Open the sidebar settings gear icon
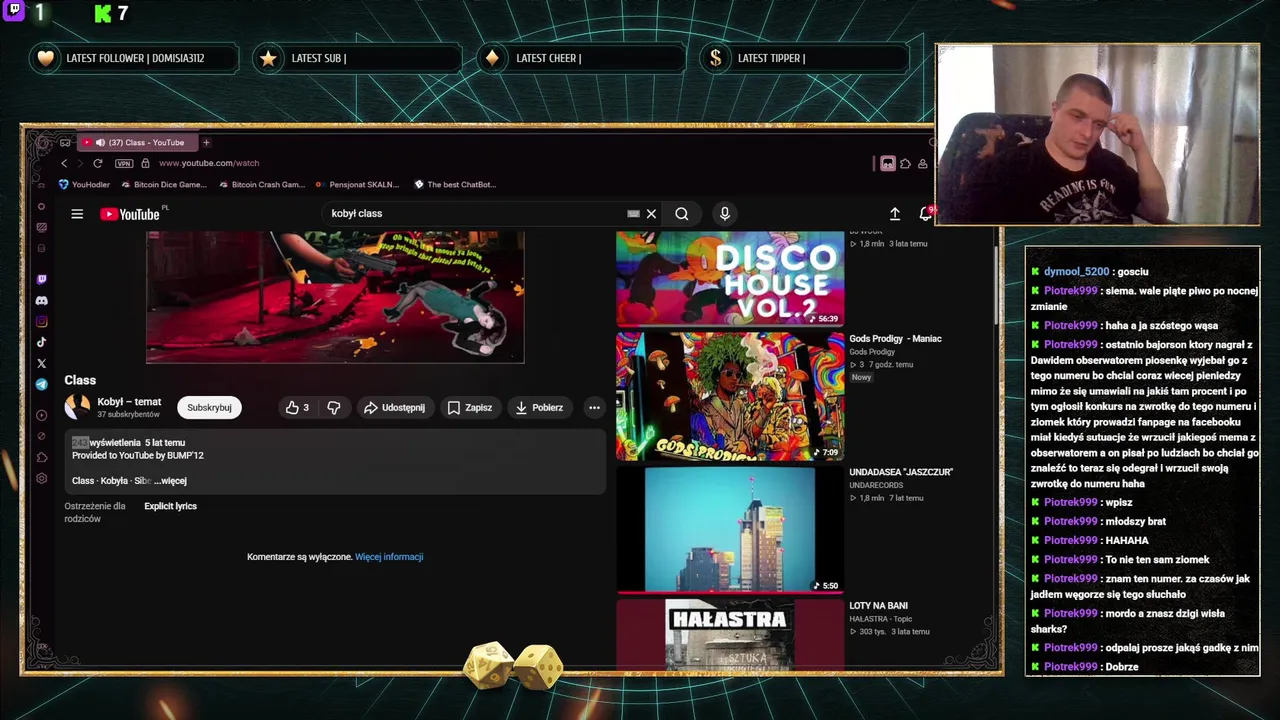The image size is (1280, 720). tap(41, 478)
